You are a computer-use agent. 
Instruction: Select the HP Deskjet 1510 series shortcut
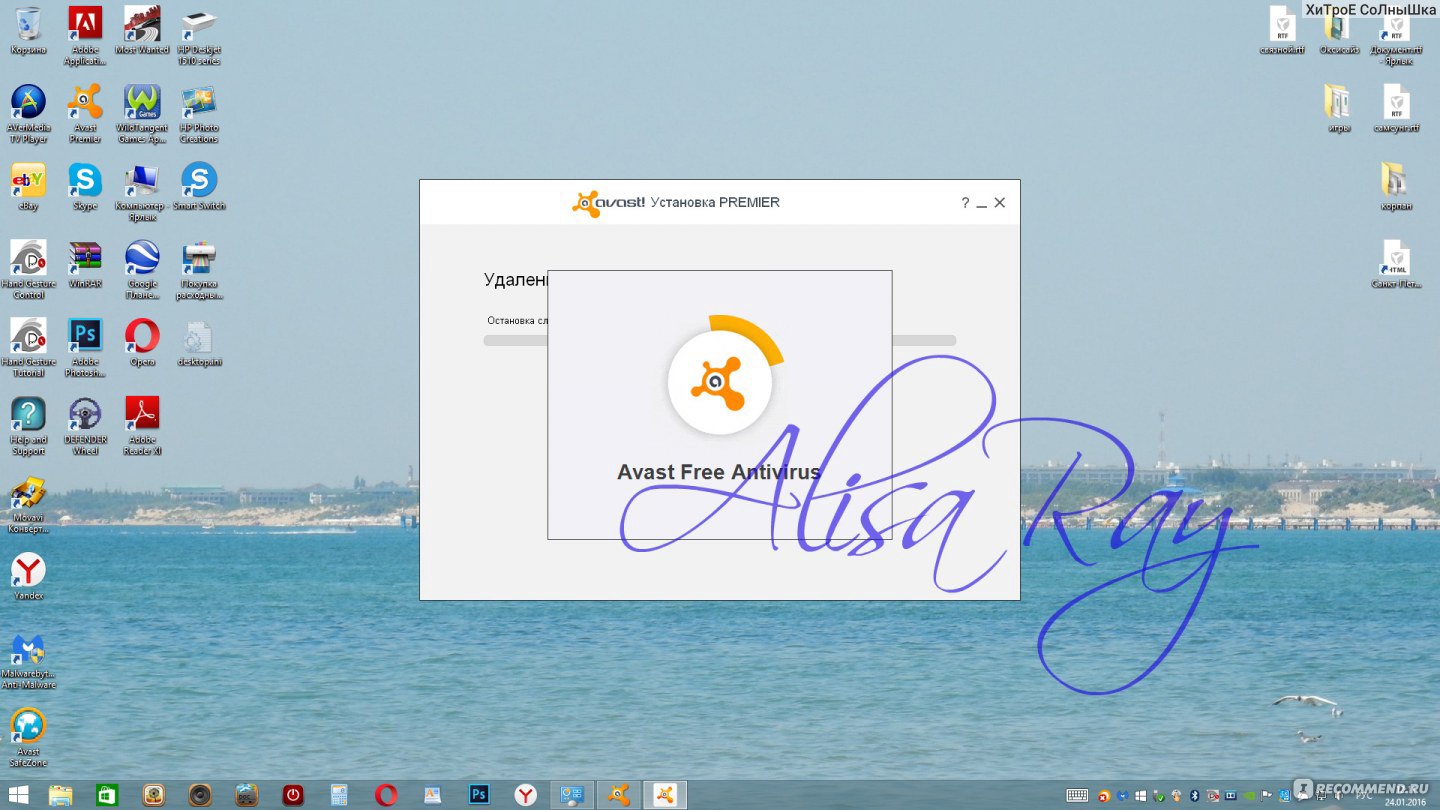click(x=199, y=36)
